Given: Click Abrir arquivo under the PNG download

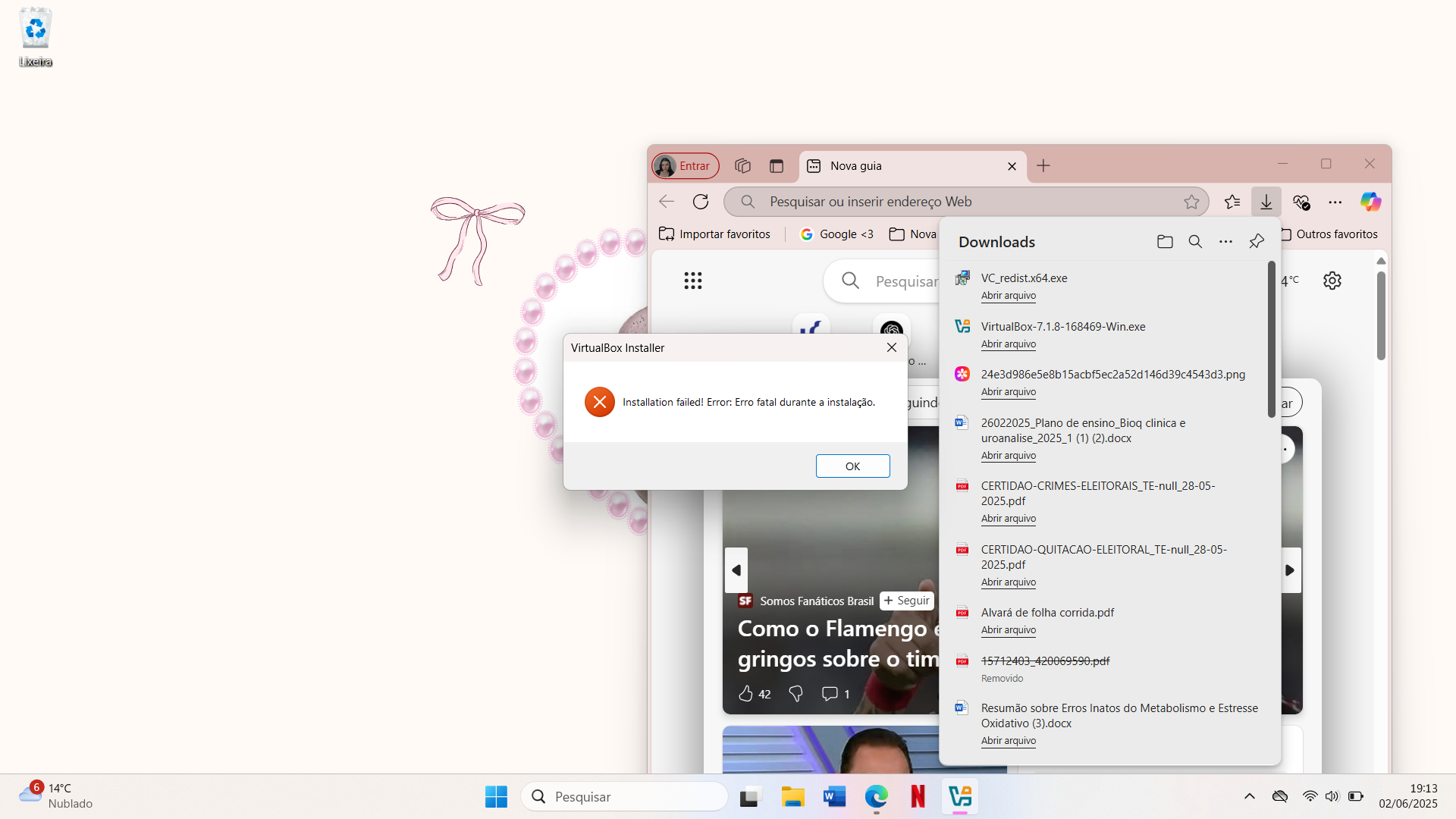Looking at the screenshot, I should [1008, 392].
